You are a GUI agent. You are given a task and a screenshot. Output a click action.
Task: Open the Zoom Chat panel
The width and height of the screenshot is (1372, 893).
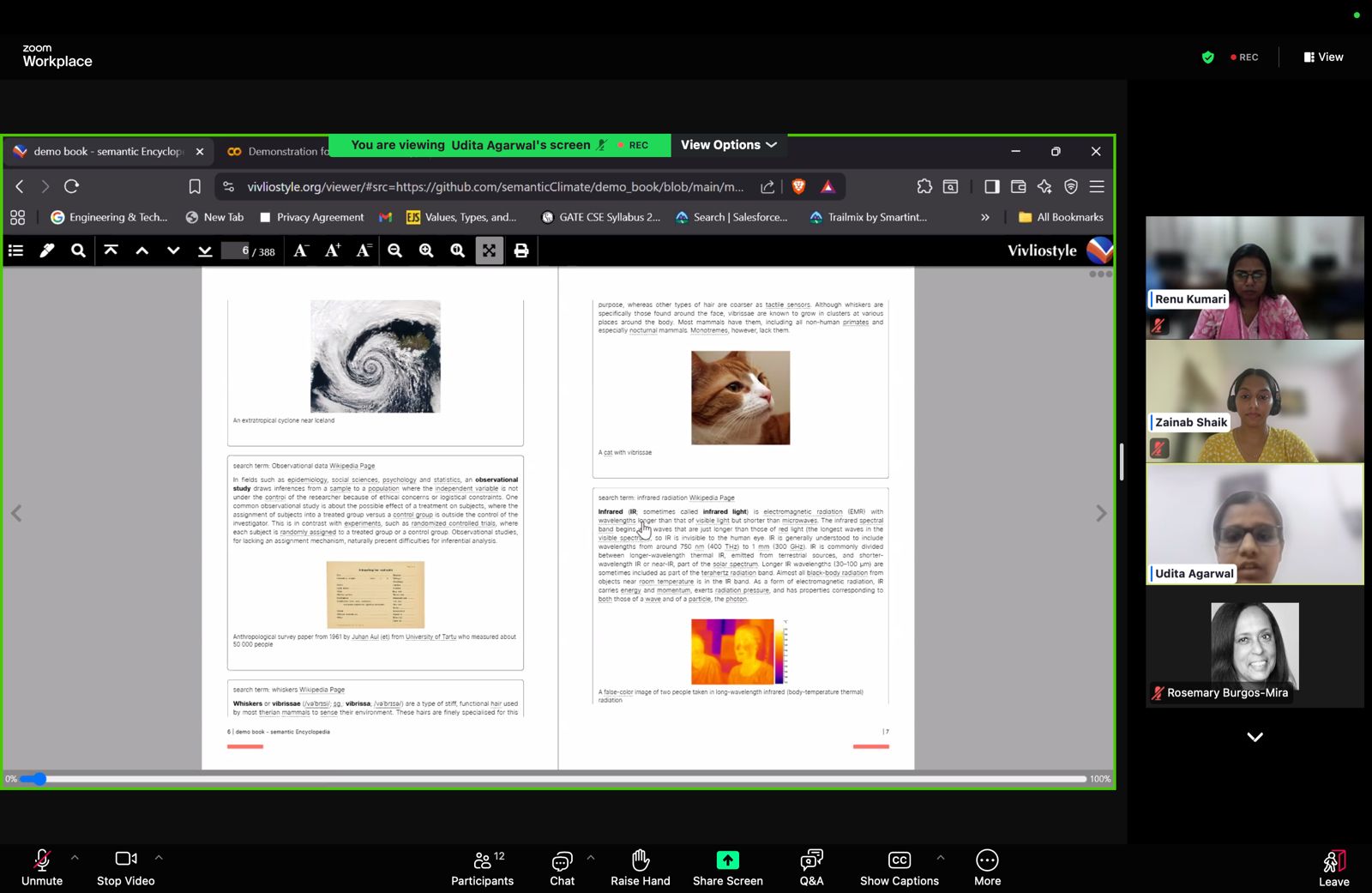562,867
